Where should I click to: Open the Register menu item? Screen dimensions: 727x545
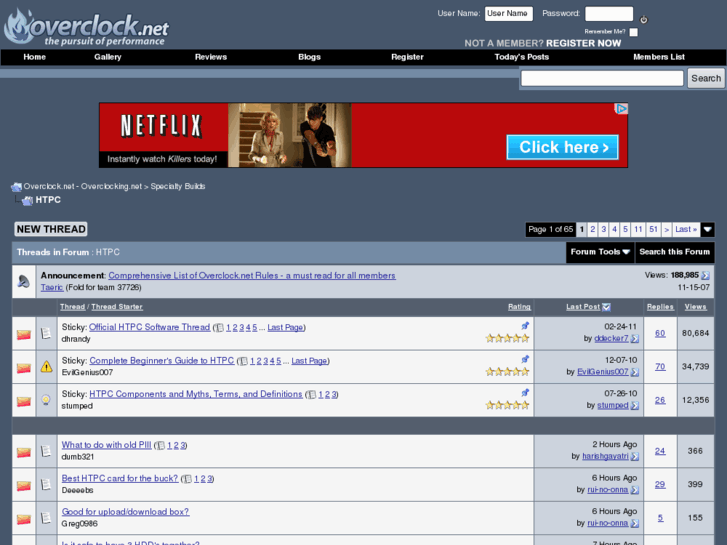[x=407, y=57]
